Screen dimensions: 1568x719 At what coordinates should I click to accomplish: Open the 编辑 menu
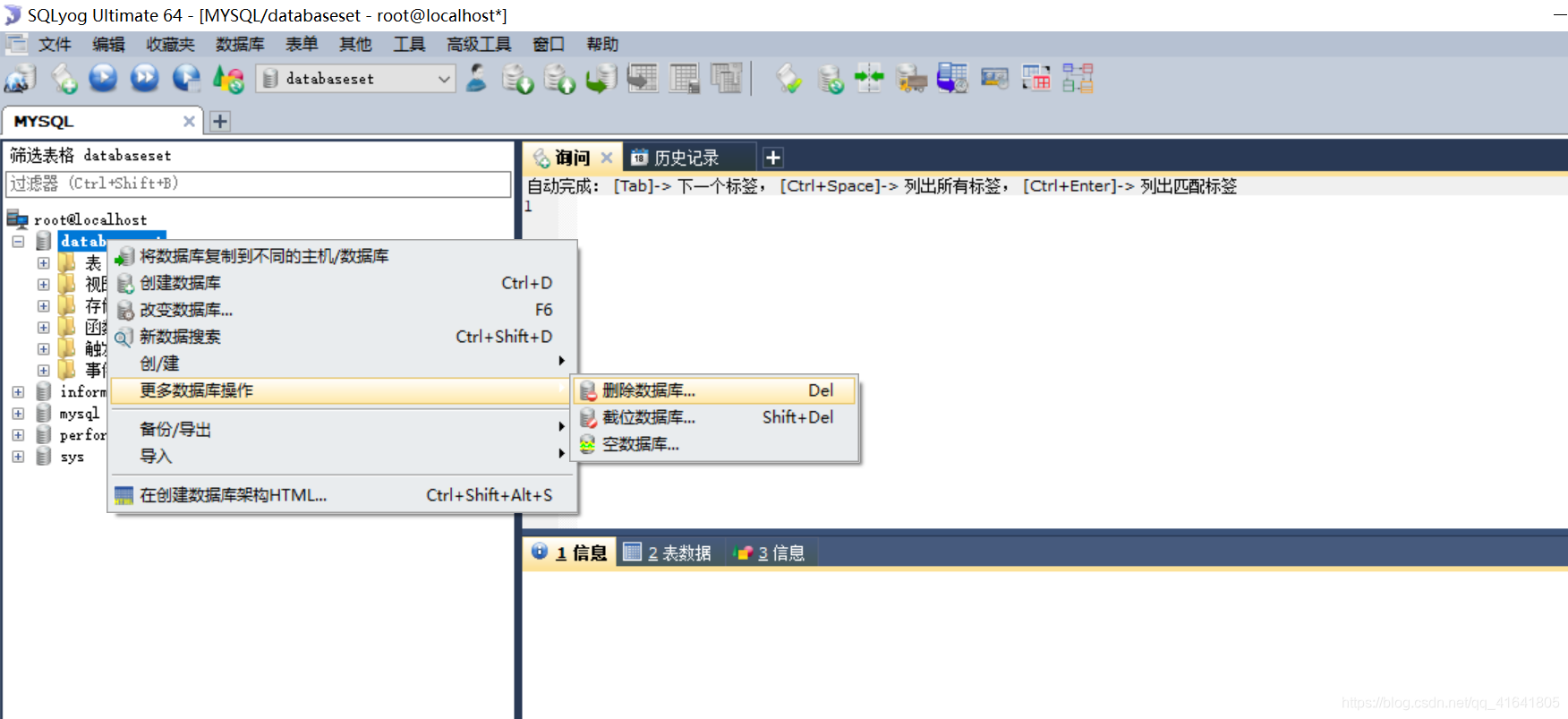click(x=108, y=44)
